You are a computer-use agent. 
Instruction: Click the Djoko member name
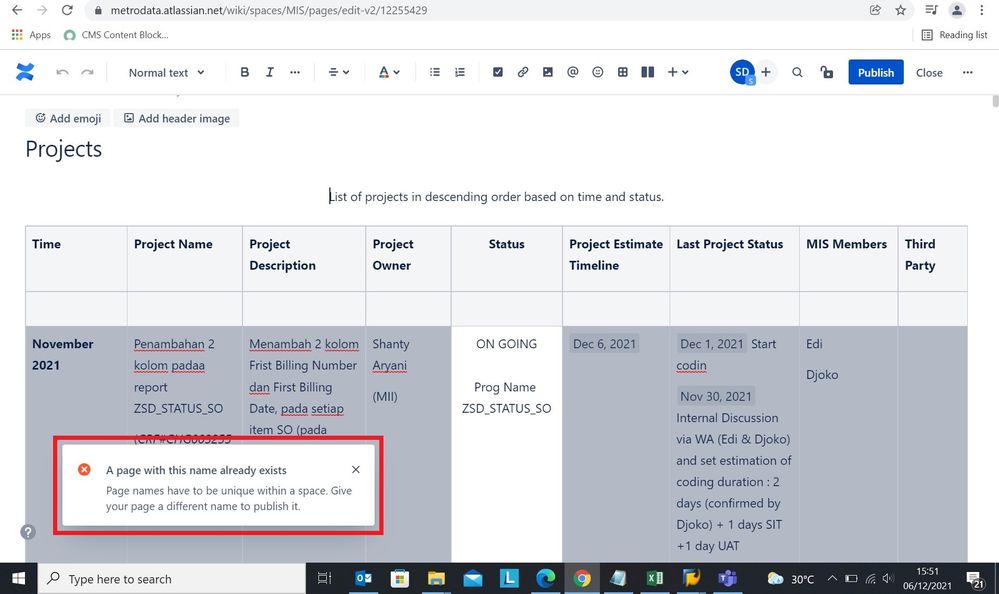click(822, 375)
